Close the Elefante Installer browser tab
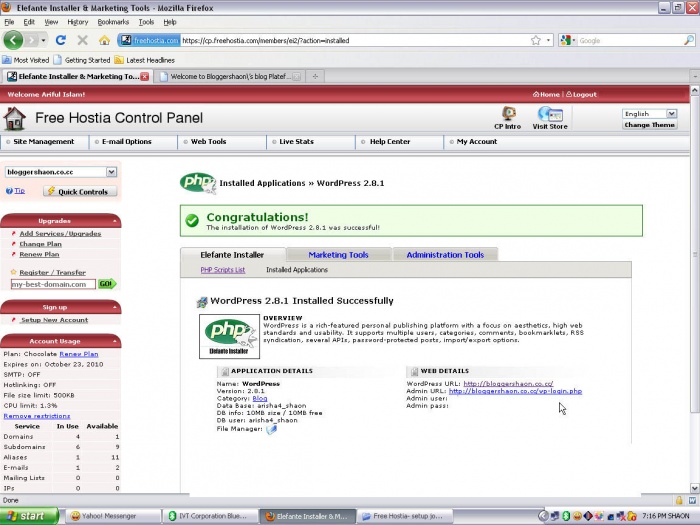Viewport: 700px width, 525px height. coord(145,76)
